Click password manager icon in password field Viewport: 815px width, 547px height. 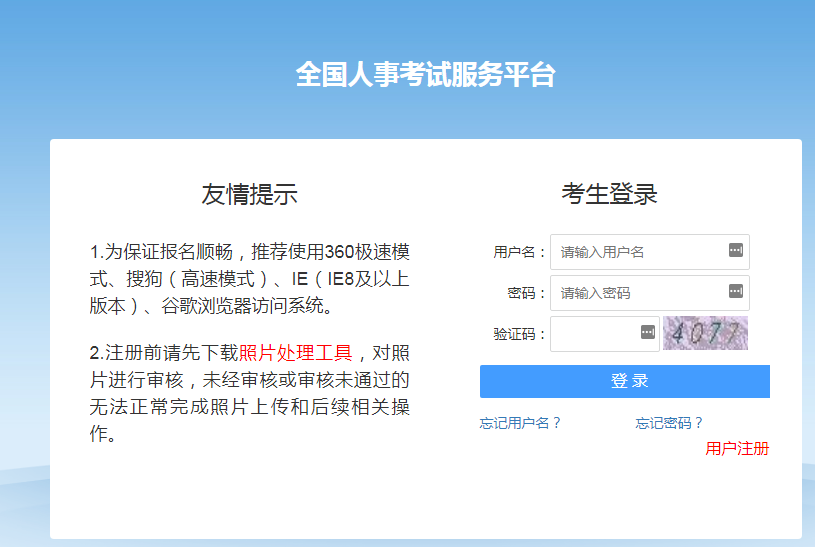tap(735, 291)
